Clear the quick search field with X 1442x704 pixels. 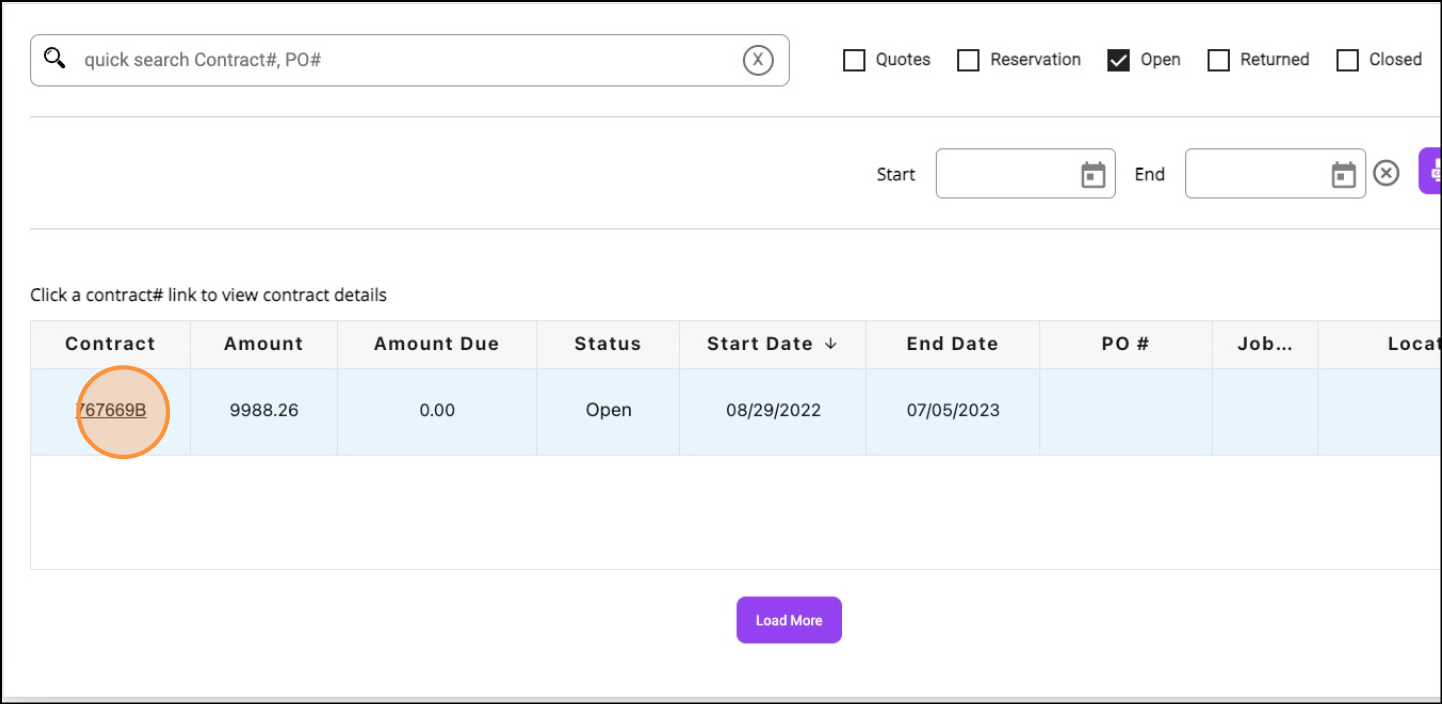click(x=758, y=60)
